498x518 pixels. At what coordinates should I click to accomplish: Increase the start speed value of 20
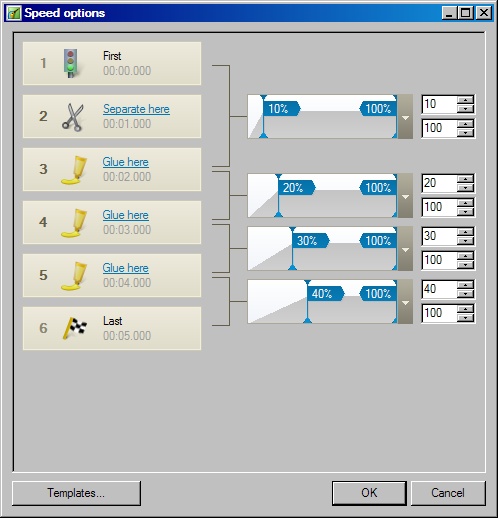click(x=465, y=179)
